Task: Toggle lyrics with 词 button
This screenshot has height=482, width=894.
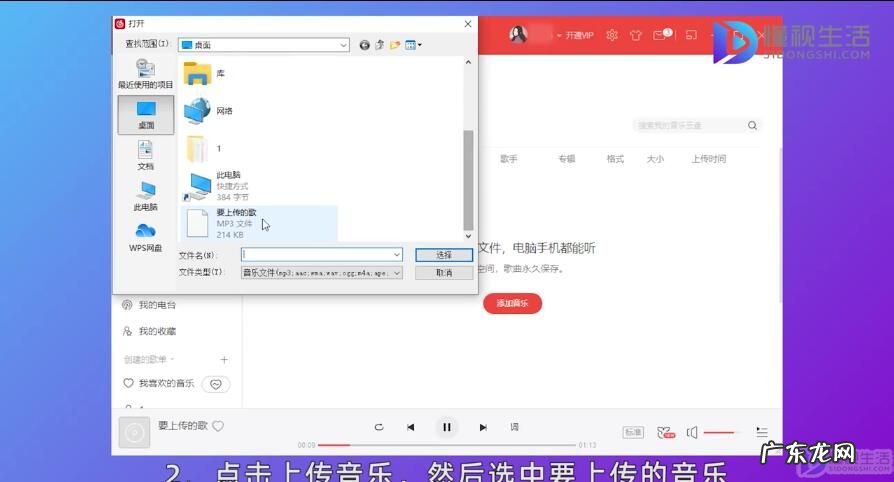Action: point(515,427)
